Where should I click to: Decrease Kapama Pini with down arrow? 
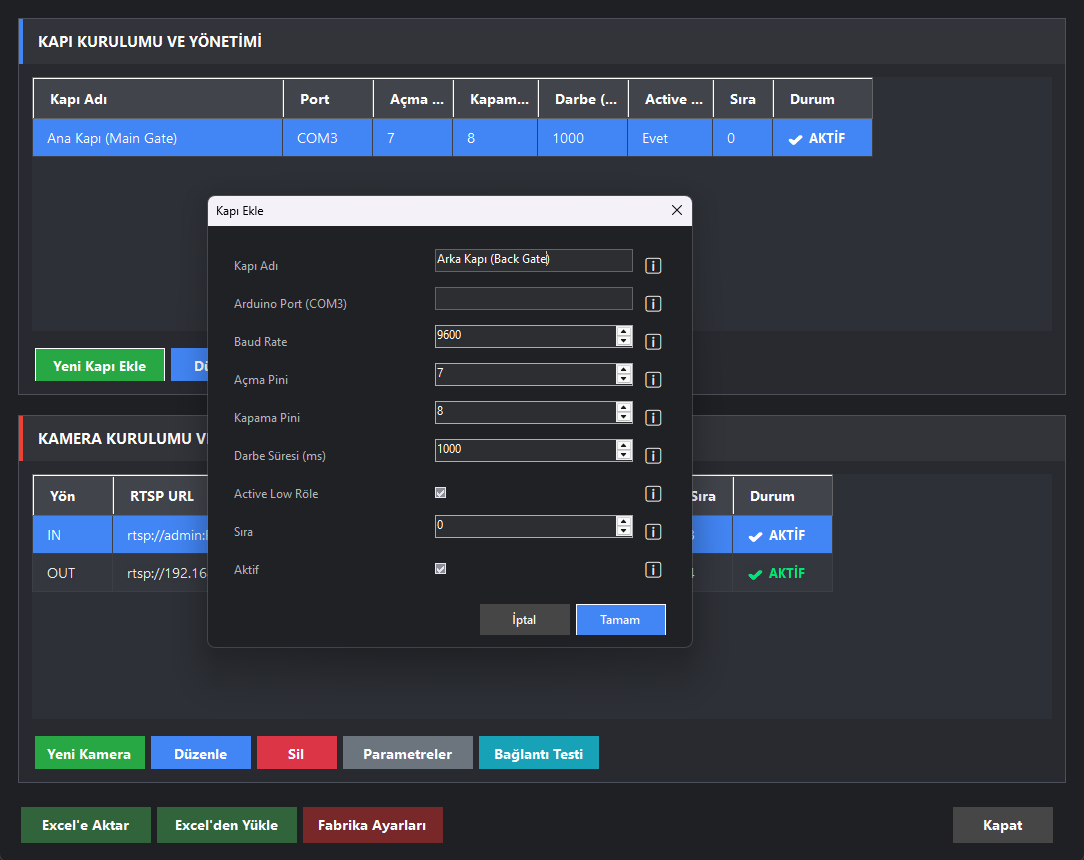click(x=624, y=417)
